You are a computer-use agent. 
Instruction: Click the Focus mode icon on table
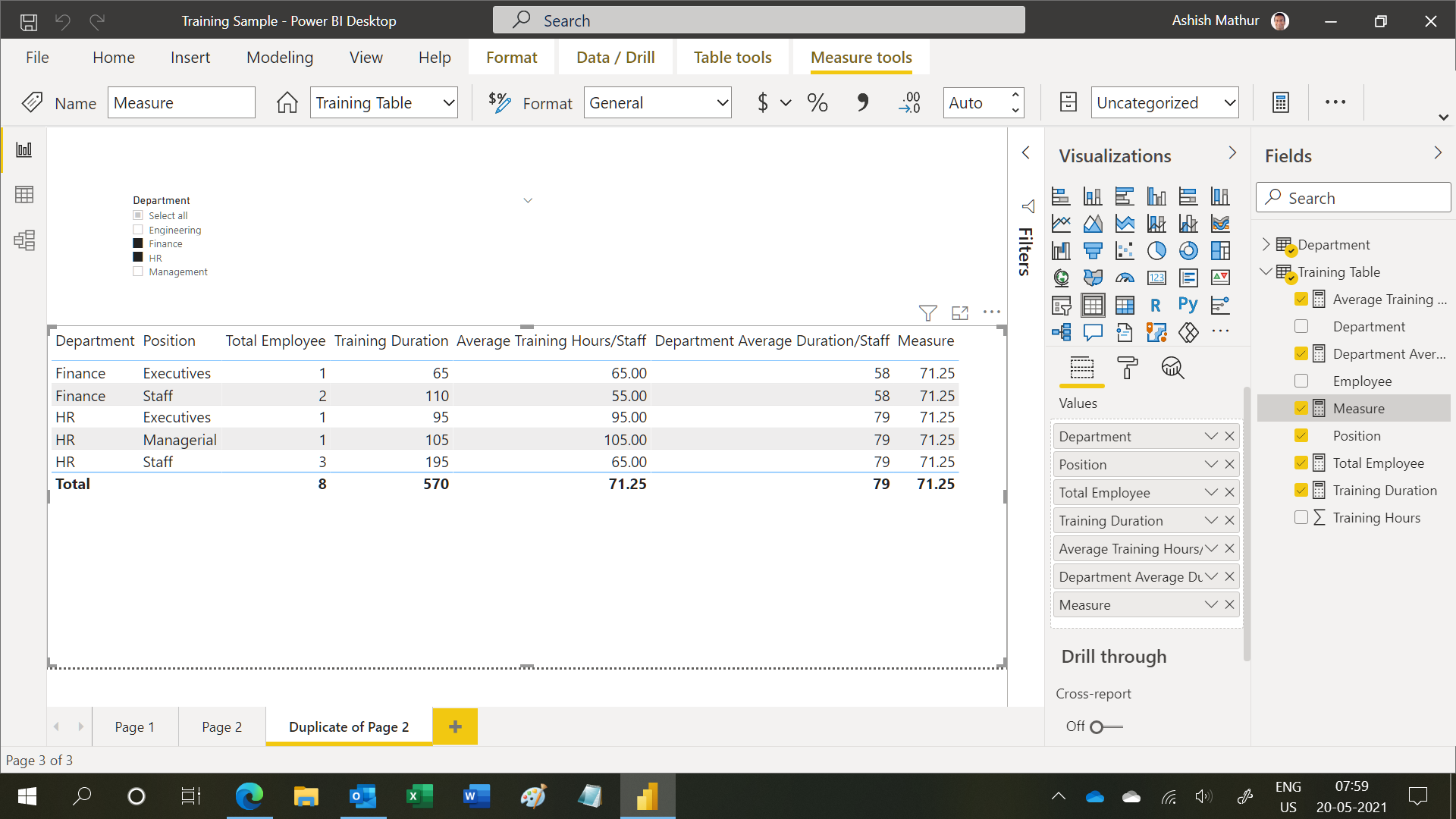960,312
